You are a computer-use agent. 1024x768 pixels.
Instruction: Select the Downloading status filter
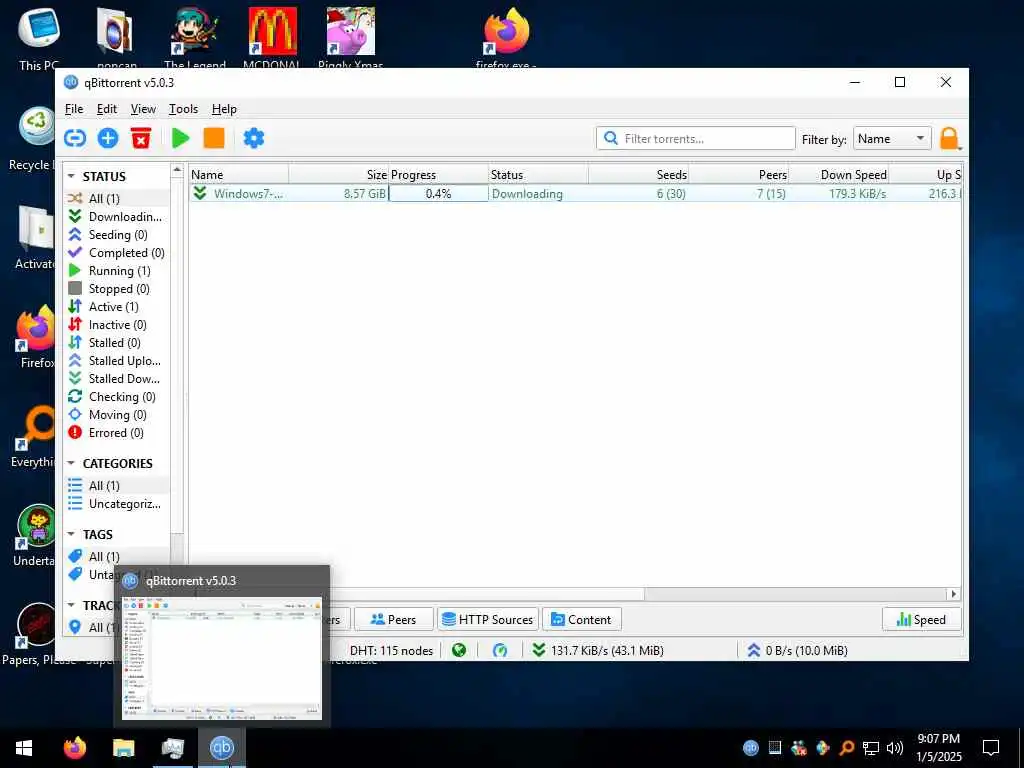[x=117, y=216]
